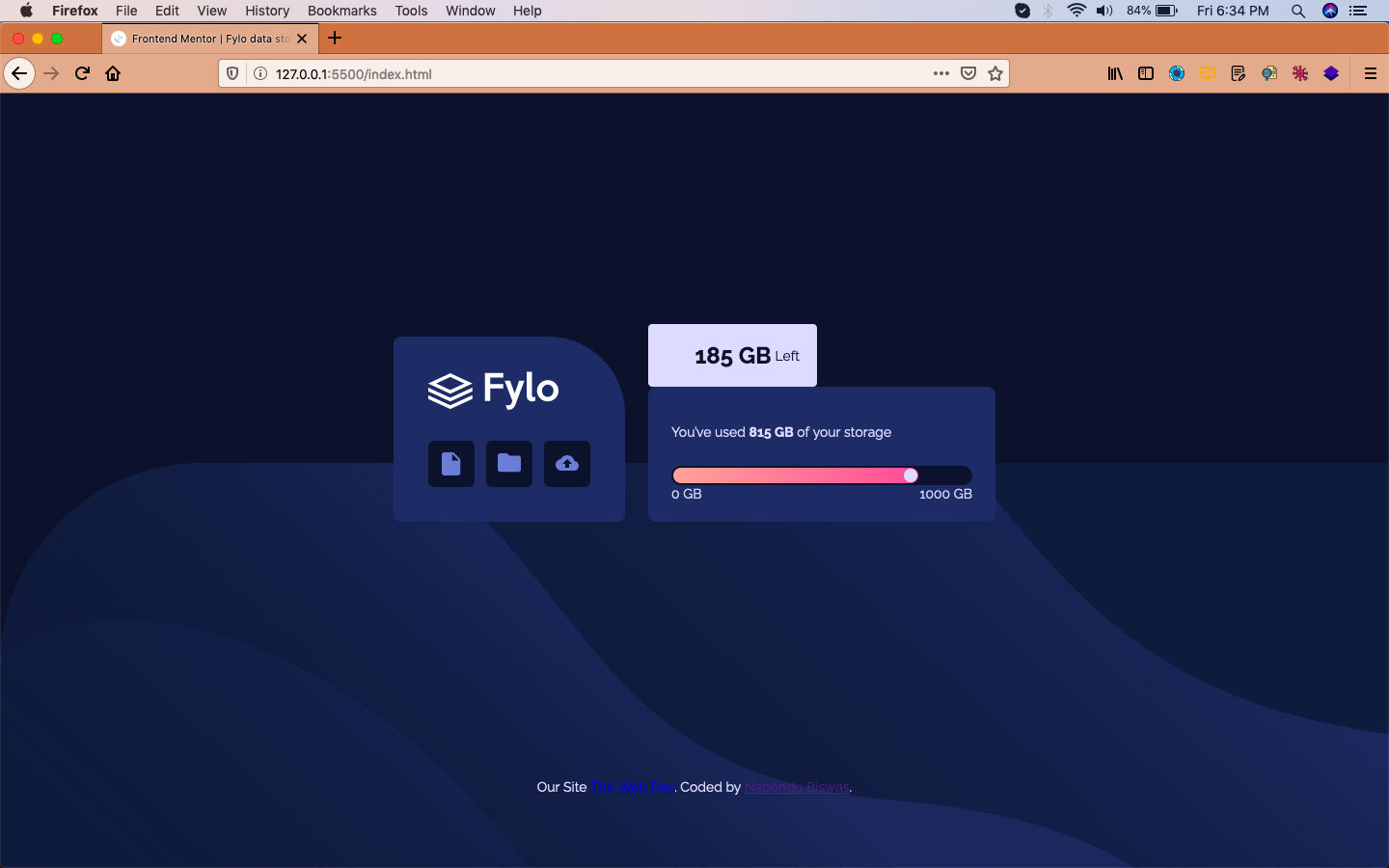1389x868 pixels.
Task: Click the storage usage slider thumb
Action: pyautogui.click(x=911, y=475)
